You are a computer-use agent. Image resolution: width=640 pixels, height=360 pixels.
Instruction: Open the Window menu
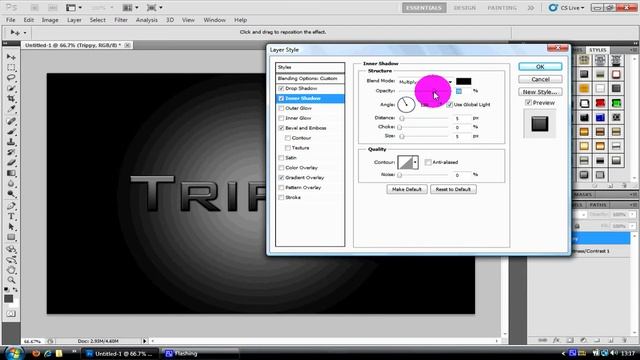coord(214,20)
